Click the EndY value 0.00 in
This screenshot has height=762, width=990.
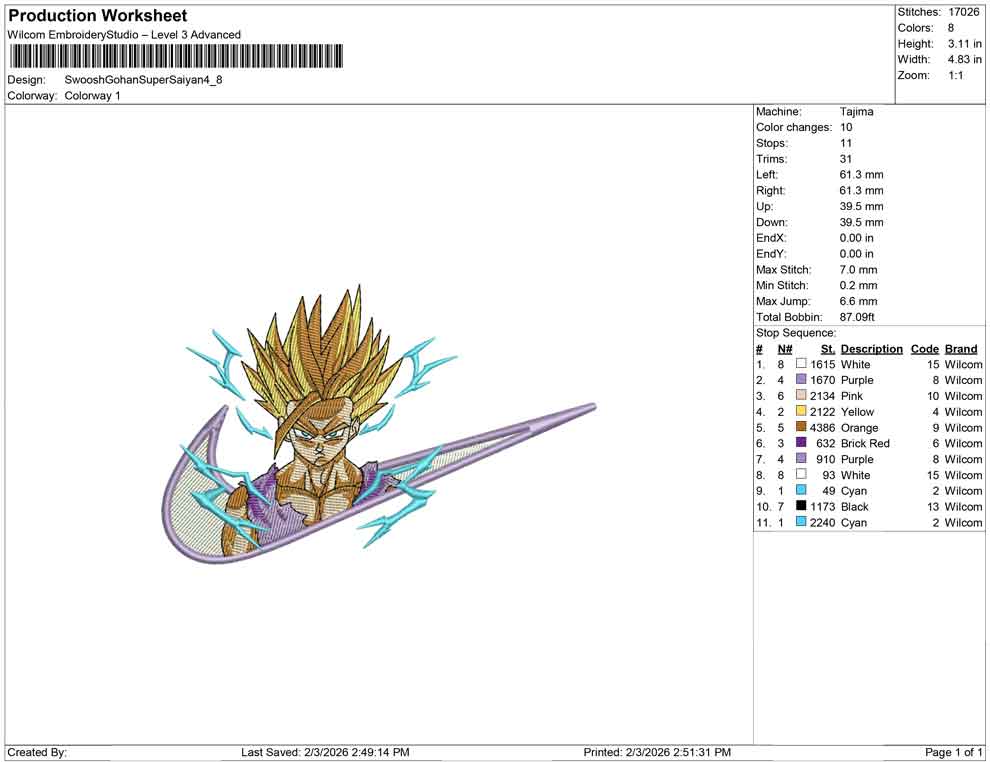[857, 254]
